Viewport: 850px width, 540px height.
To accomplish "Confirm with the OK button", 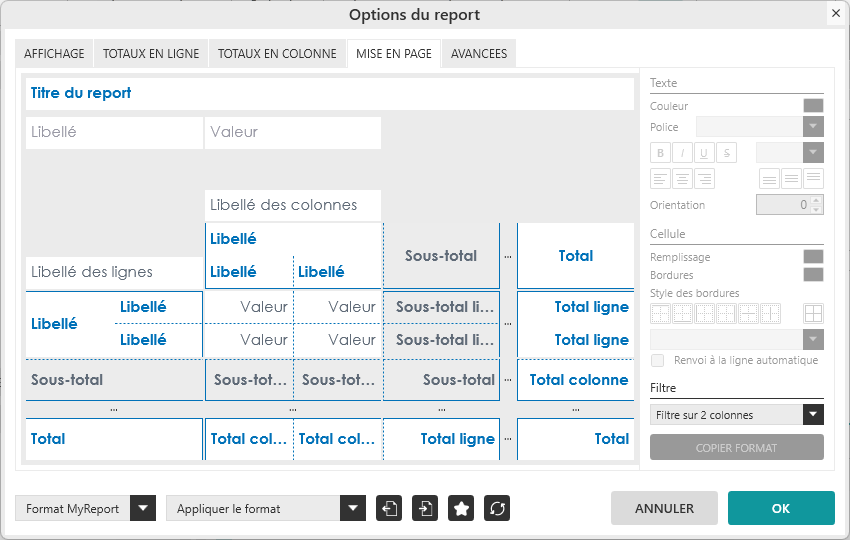I will pyautogui.click(x=781, y=508).
